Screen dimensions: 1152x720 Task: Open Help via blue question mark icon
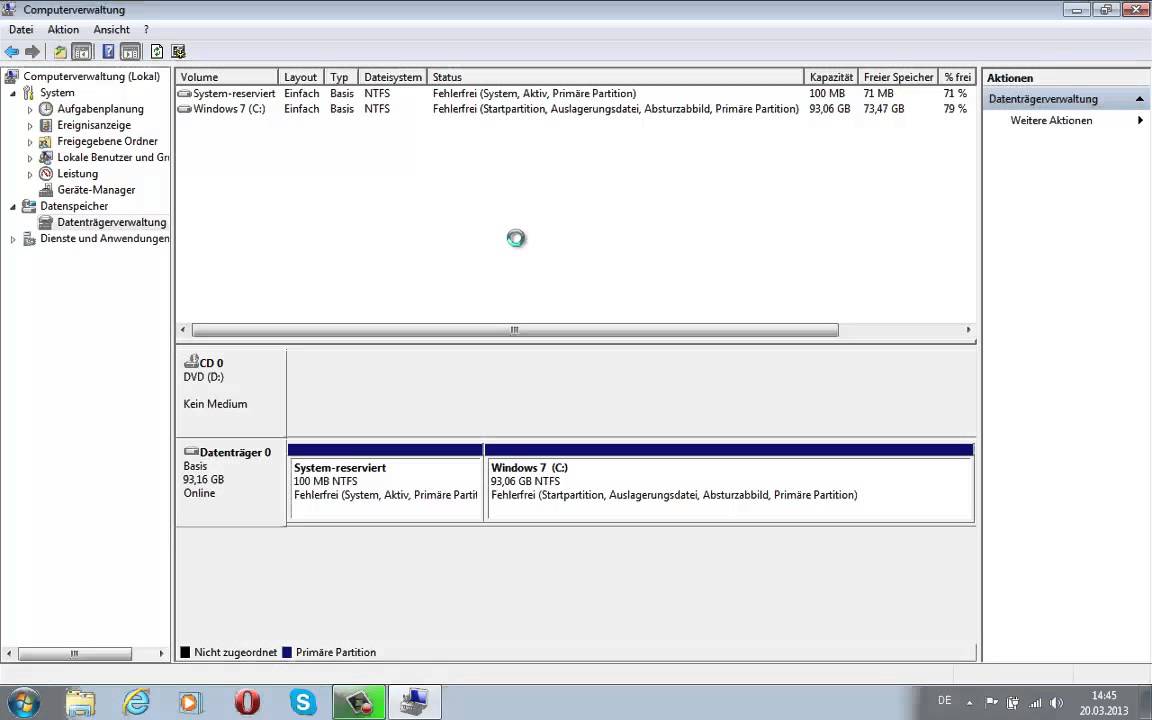[108, 51]
